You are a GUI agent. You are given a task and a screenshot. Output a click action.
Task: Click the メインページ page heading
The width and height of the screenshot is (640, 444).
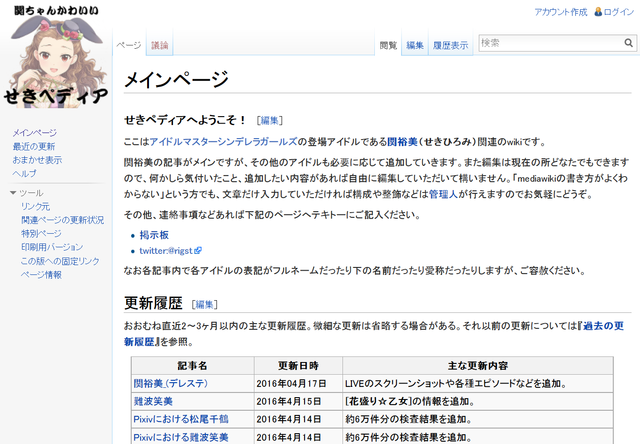[x=176, y=79]
